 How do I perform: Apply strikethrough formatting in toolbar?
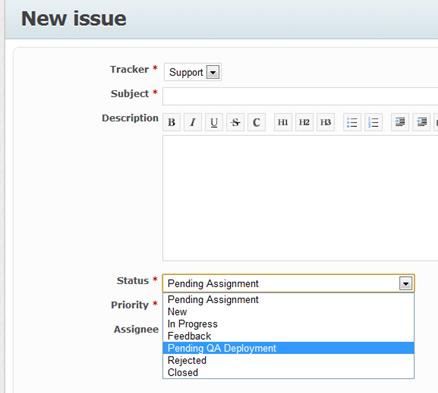tap(235, 122)
